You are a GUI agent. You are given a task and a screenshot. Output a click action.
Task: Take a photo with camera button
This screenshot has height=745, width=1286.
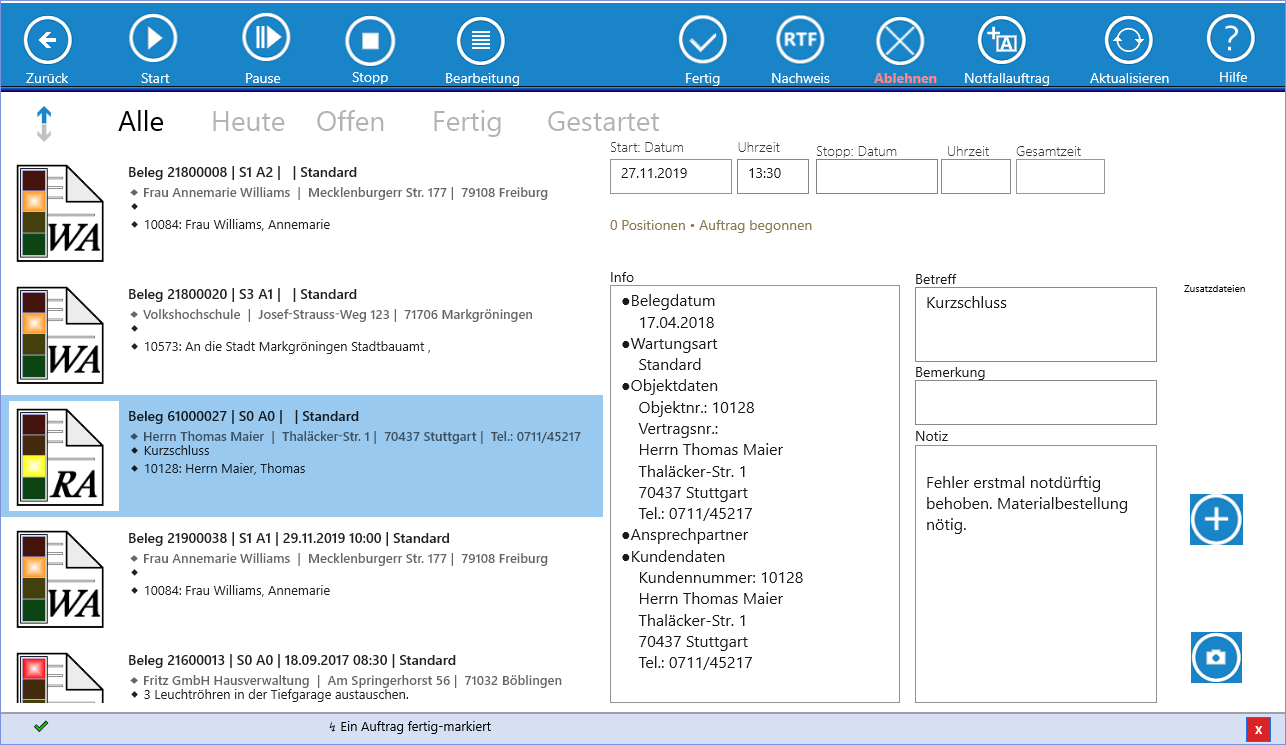click(1216, 657)
